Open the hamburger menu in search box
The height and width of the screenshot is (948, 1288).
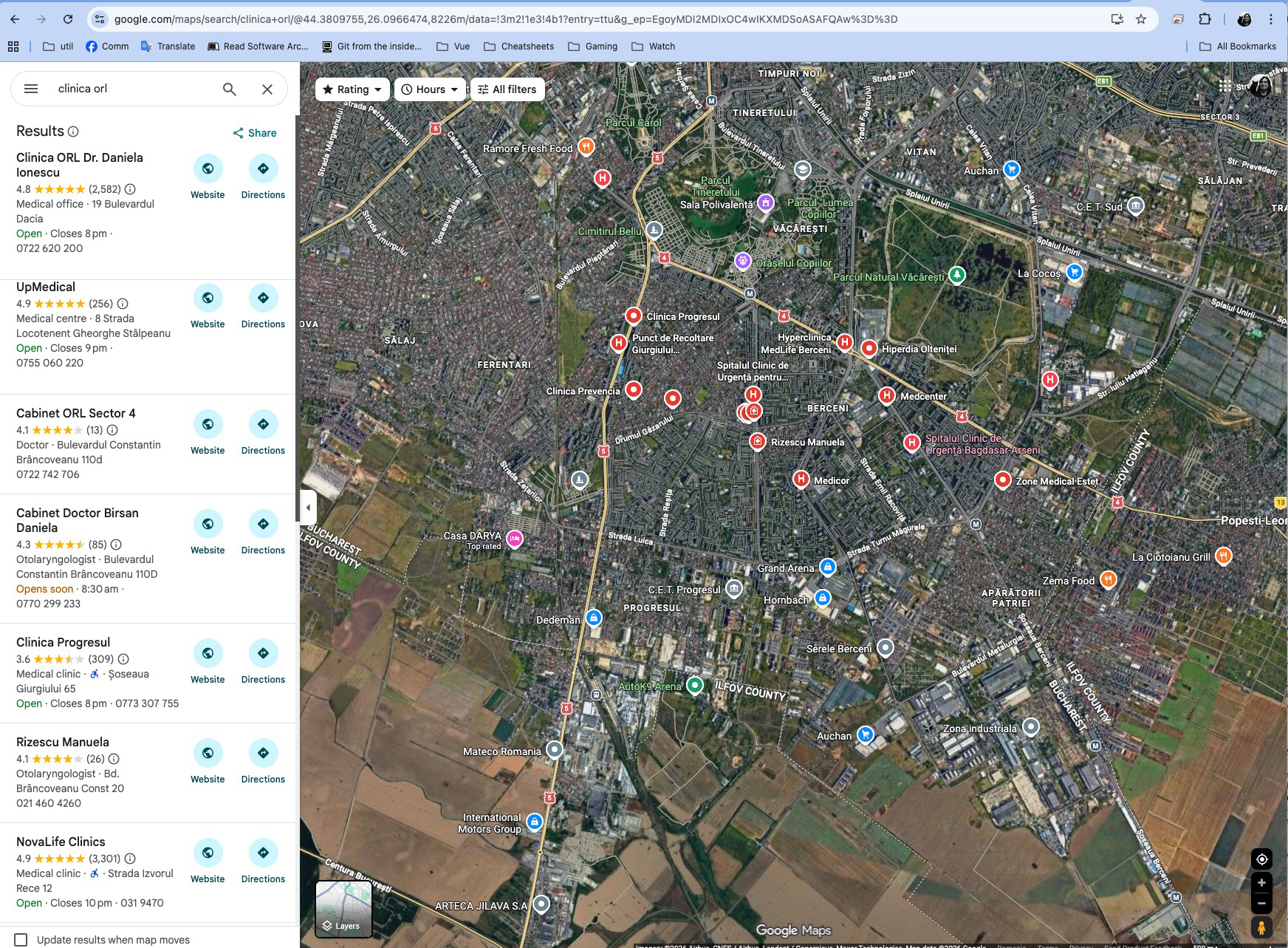[31, 89]
